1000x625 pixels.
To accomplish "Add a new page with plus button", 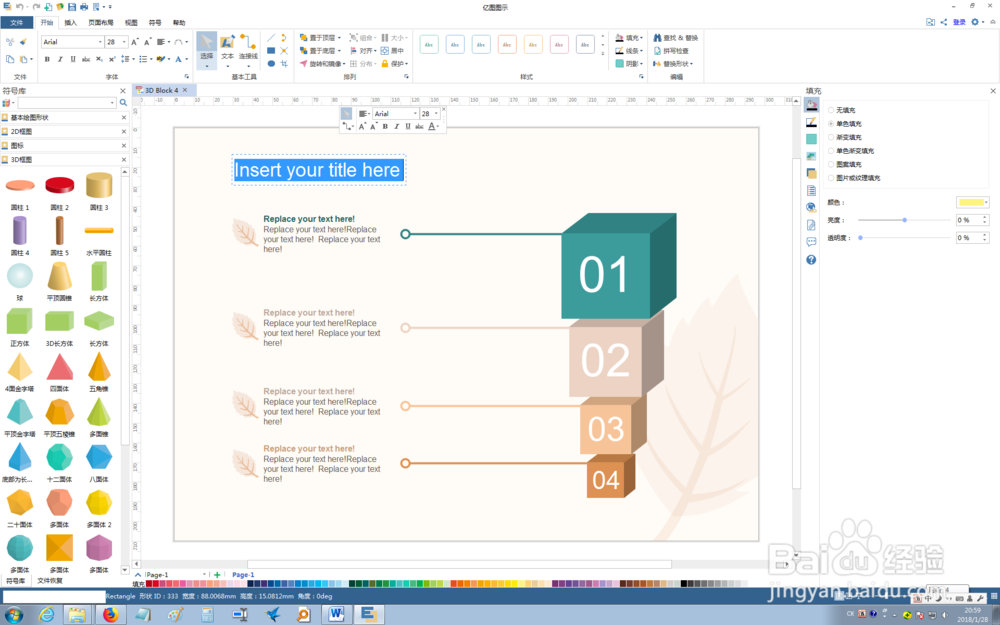I will 217,575.
